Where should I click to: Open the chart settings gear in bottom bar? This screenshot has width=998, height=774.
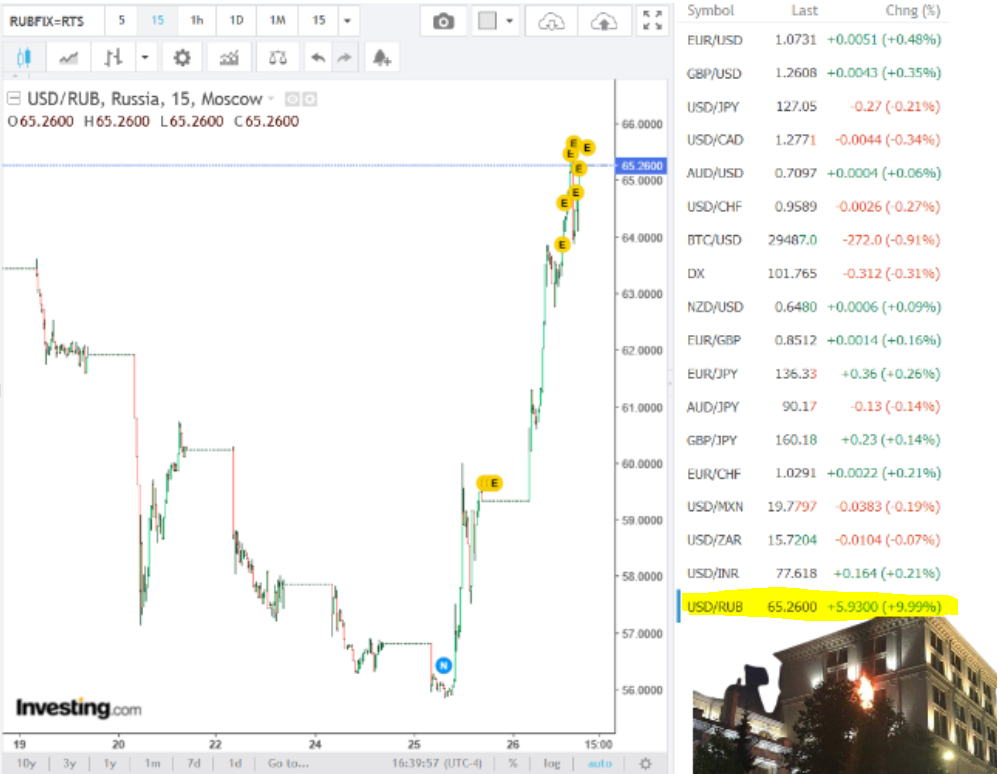coord(645,763)
